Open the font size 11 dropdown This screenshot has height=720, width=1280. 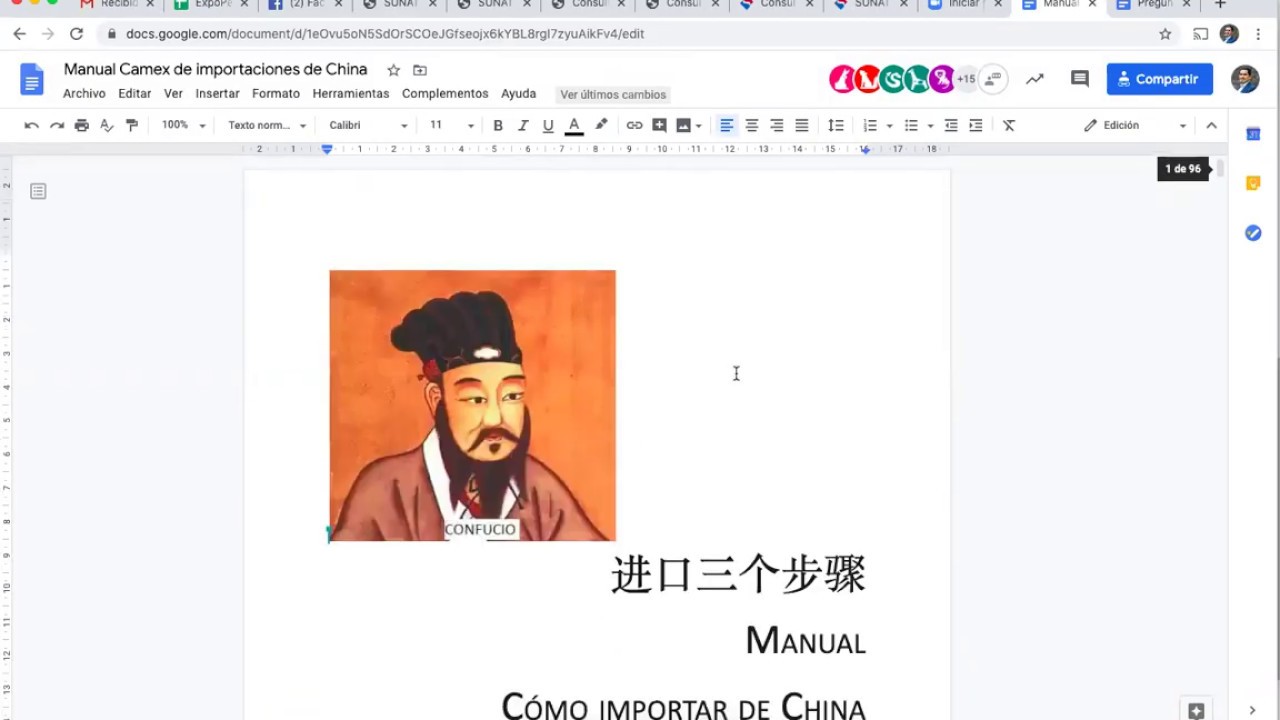(x=452, y=125)
